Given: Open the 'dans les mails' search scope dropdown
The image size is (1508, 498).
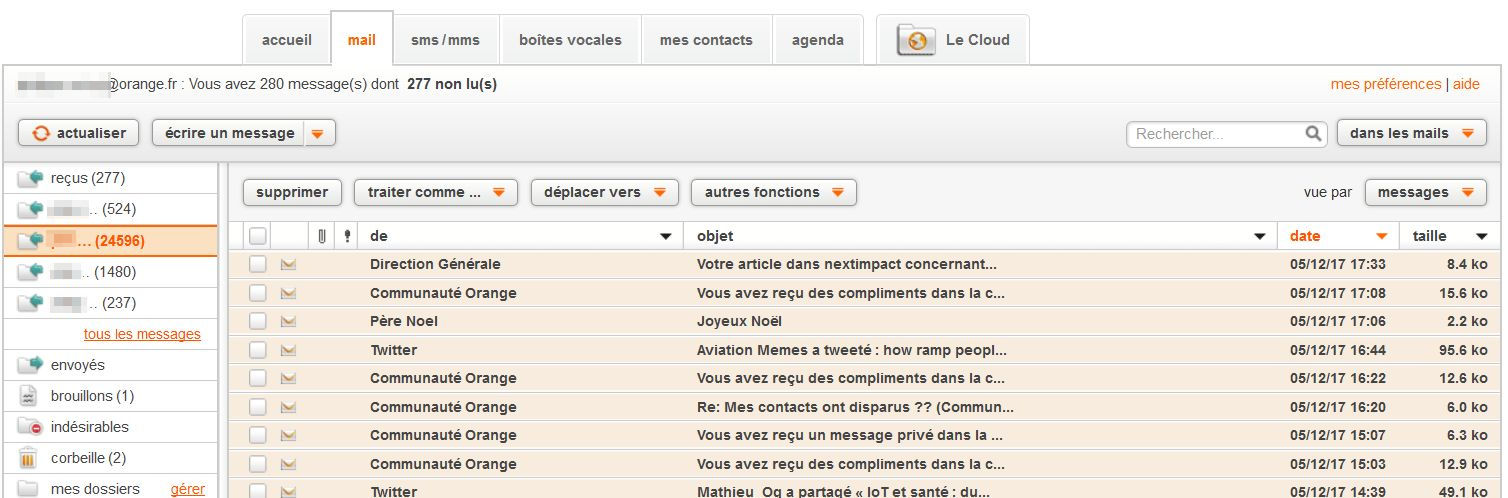Looking at the screenshot, I should click(1410, 133).
